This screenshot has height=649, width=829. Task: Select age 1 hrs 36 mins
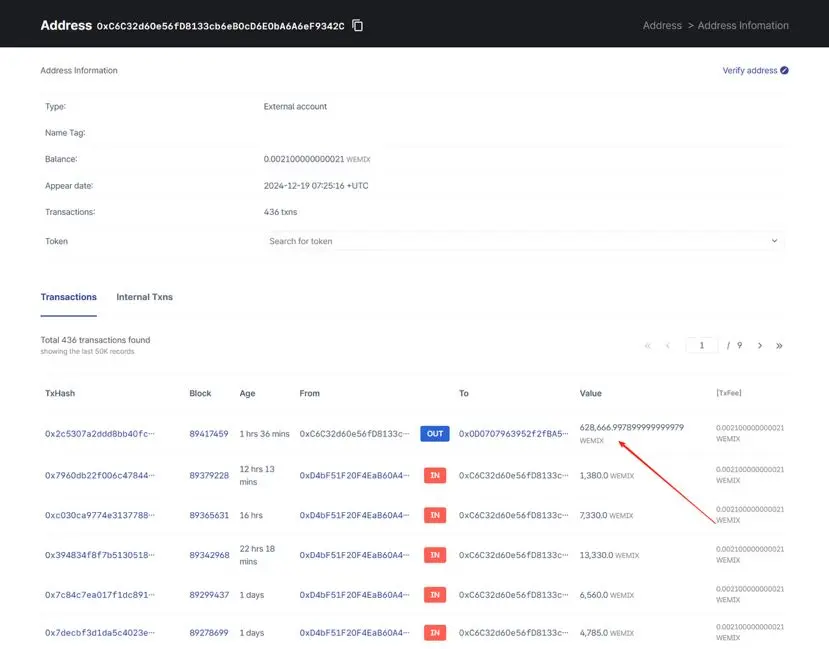[264, 434]
